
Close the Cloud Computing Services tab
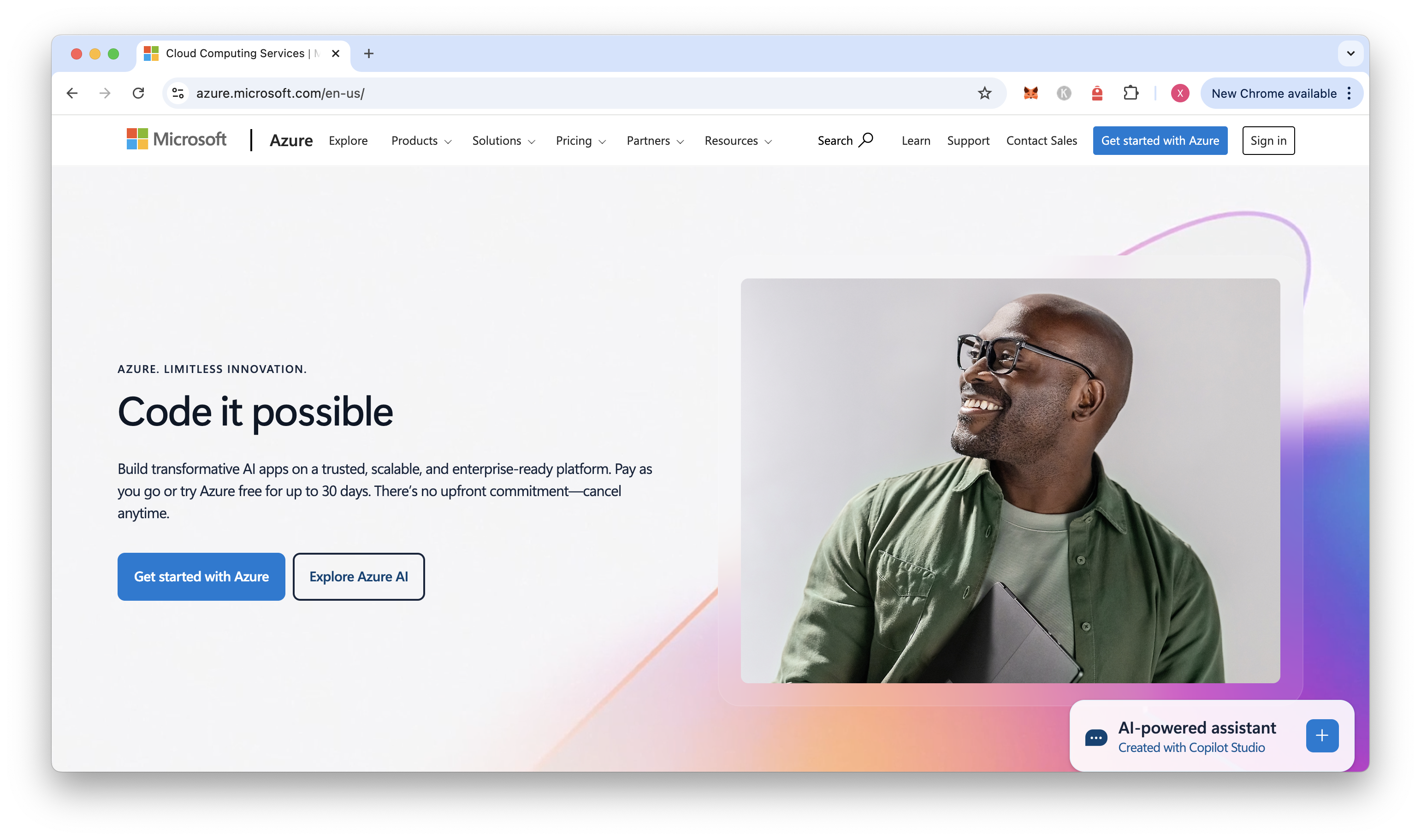click(x=336, y=53)
